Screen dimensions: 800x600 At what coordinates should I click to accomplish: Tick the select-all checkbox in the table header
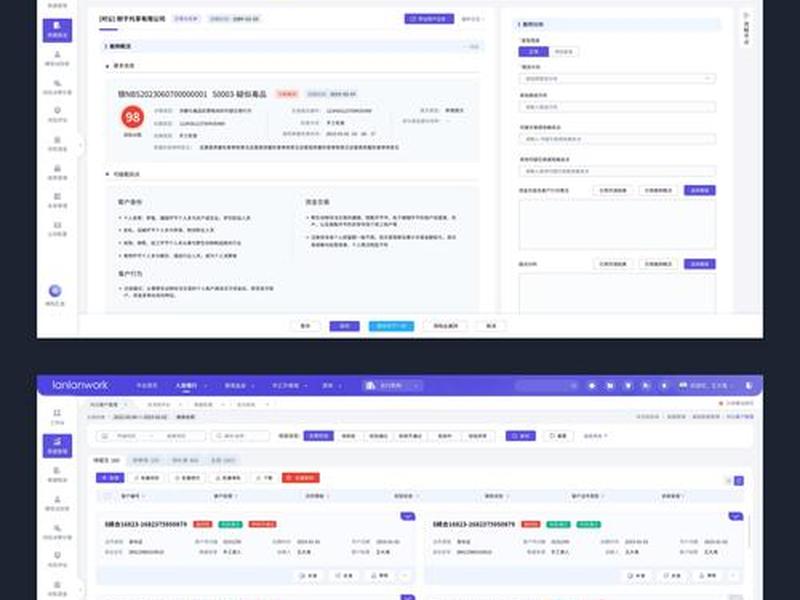[x=108, y=496]
